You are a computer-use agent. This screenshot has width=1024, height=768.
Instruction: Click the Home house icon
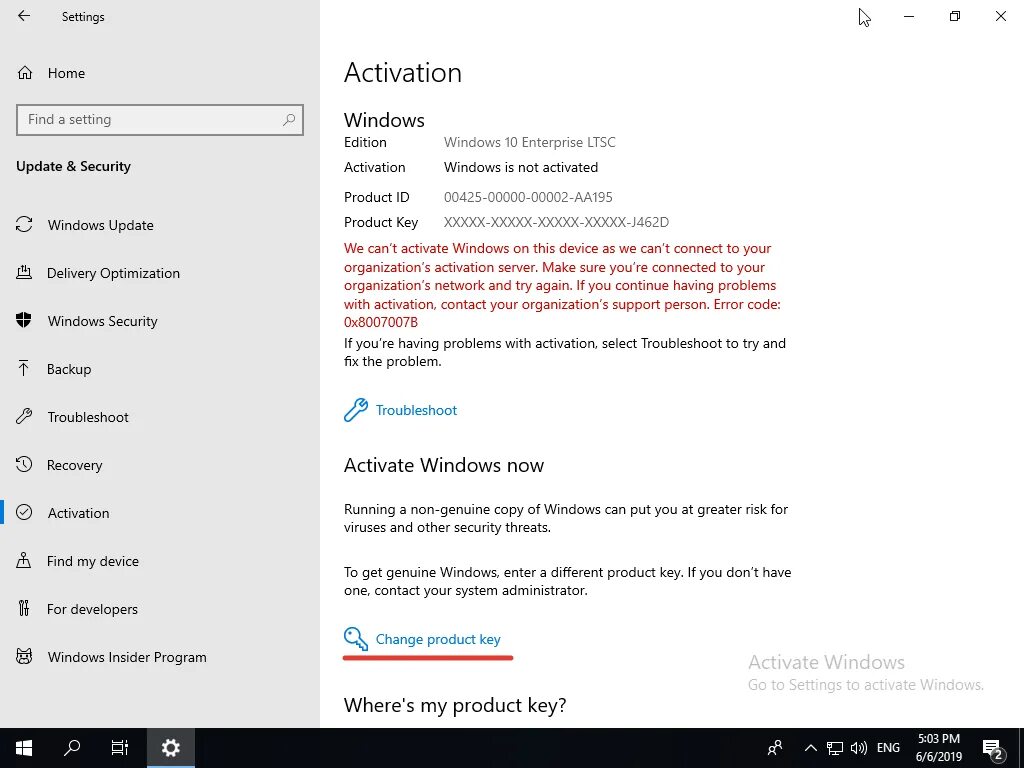tap(25, 72)
